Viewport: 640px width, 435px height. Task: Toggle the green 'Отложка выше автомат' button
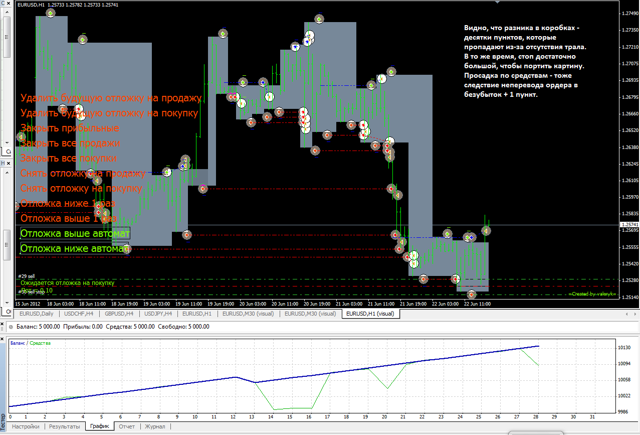(x=75, y=233)
